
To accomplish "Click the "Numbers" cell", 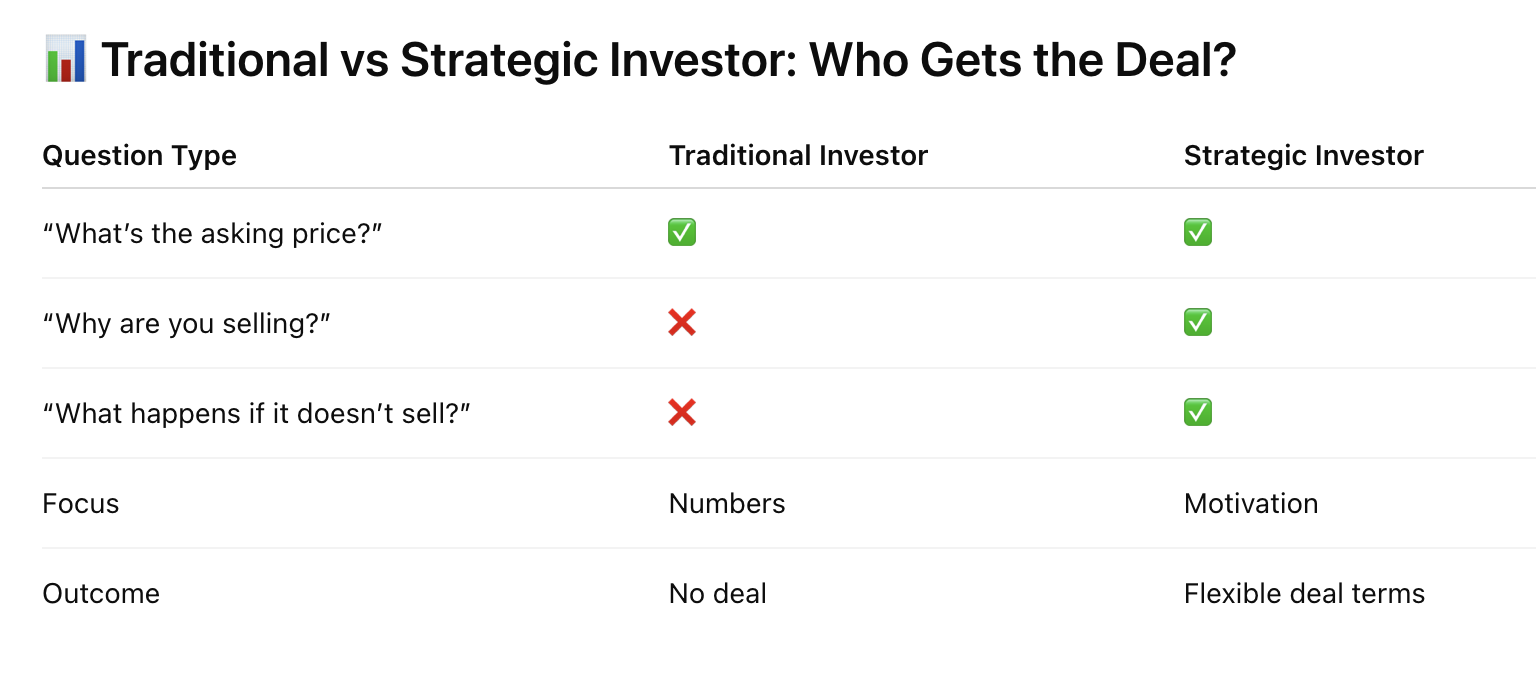I will pos(727,504).
